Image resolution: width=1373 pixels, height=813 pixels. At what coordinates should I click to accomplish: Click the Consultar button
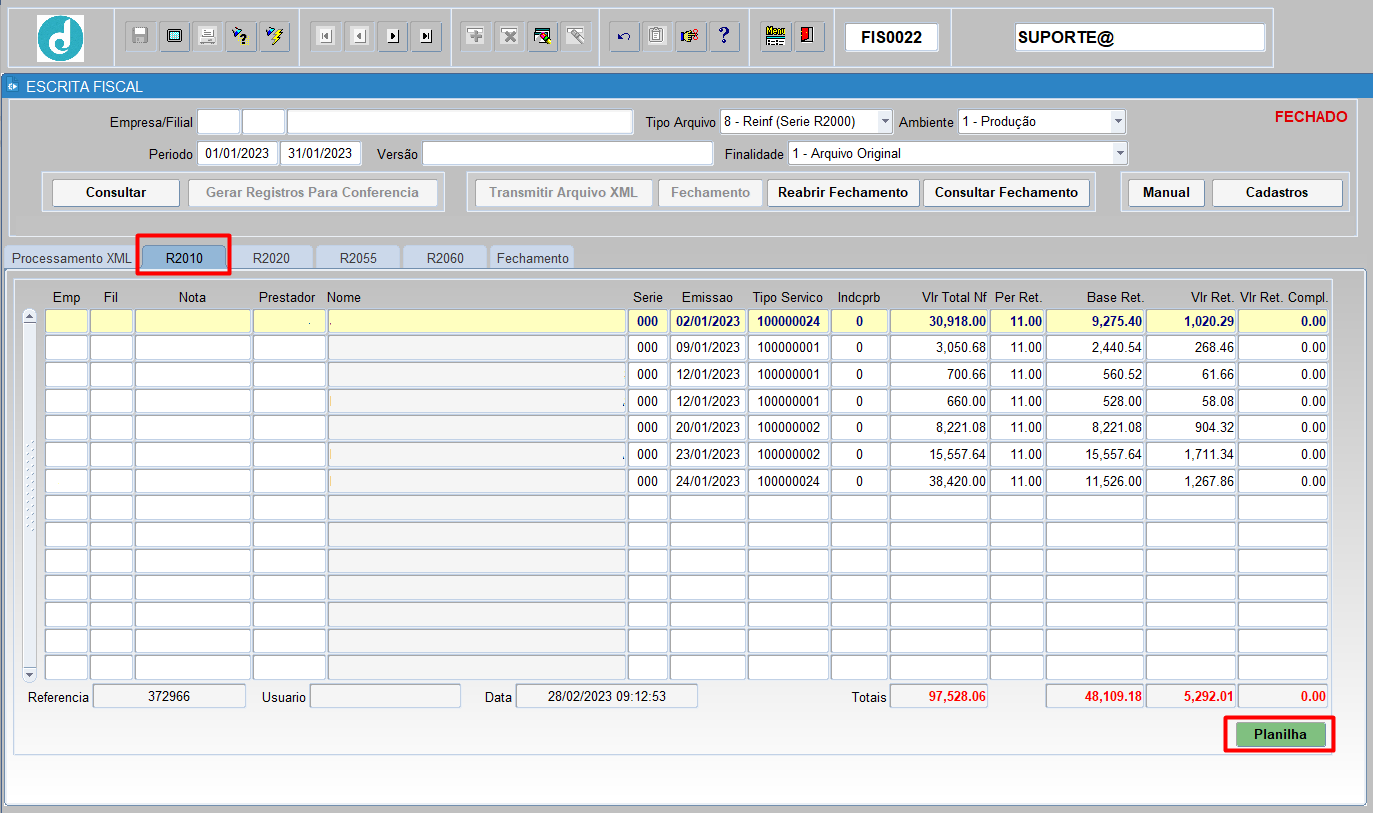(x=116, y=193)
